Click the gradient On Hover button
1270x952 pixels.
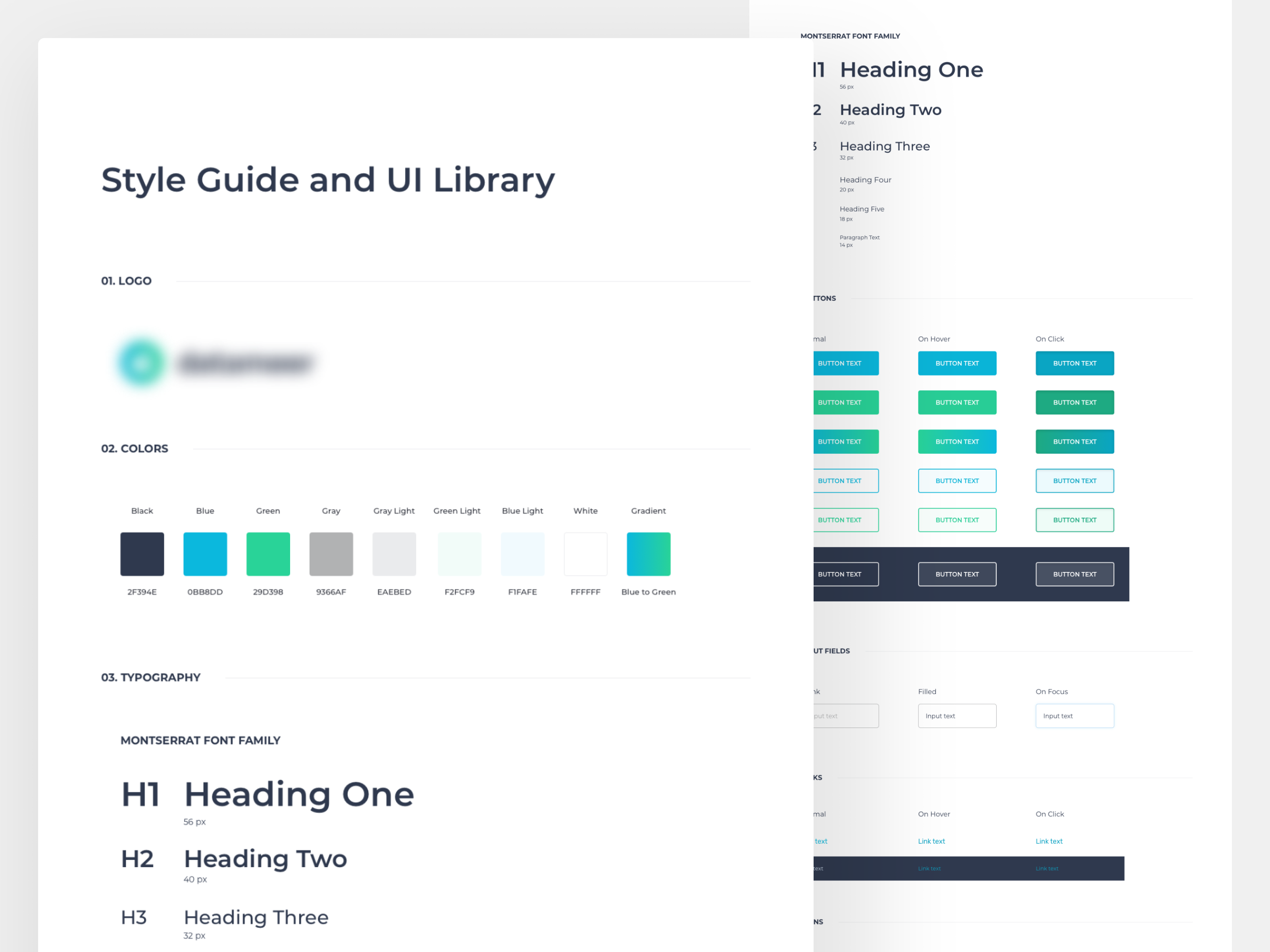pos(957,441)
